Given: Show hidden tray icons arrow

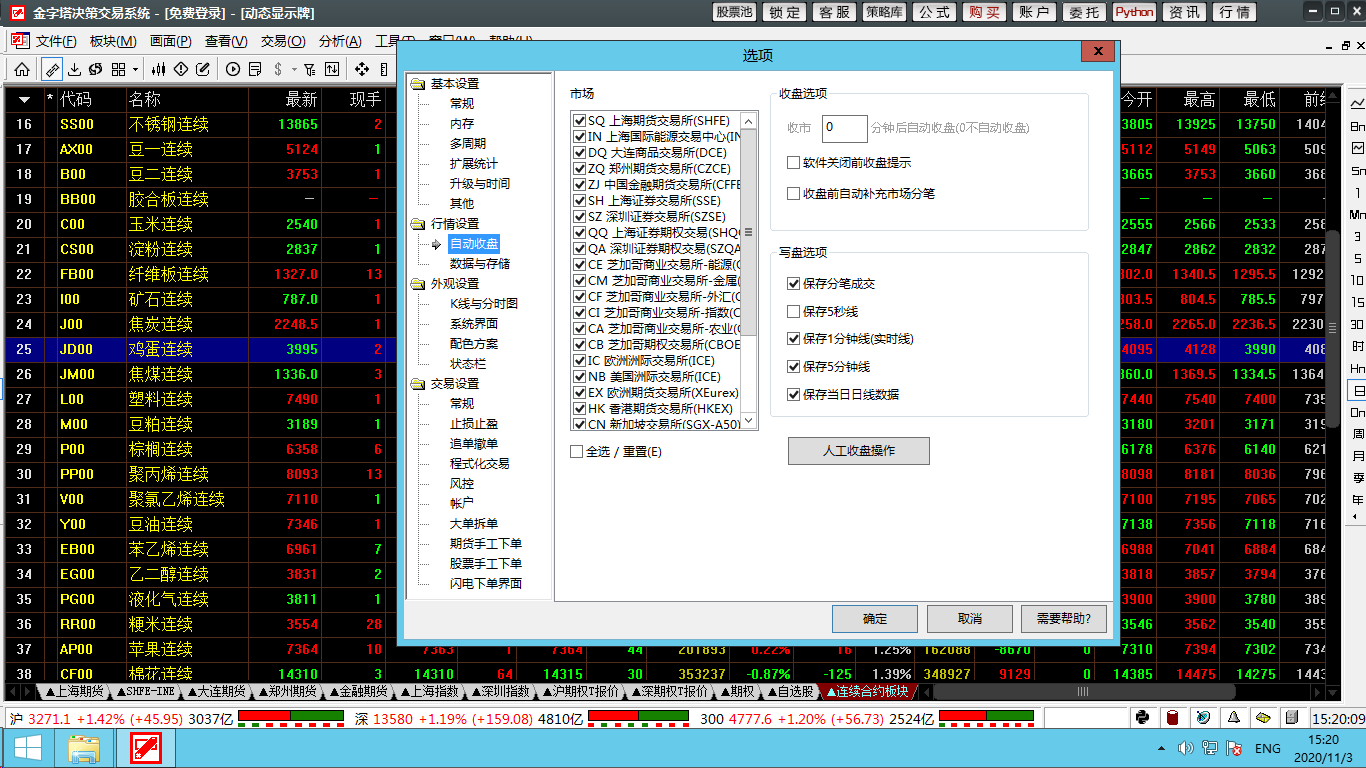Looking at the screenshot, I should click(1162, 748).
